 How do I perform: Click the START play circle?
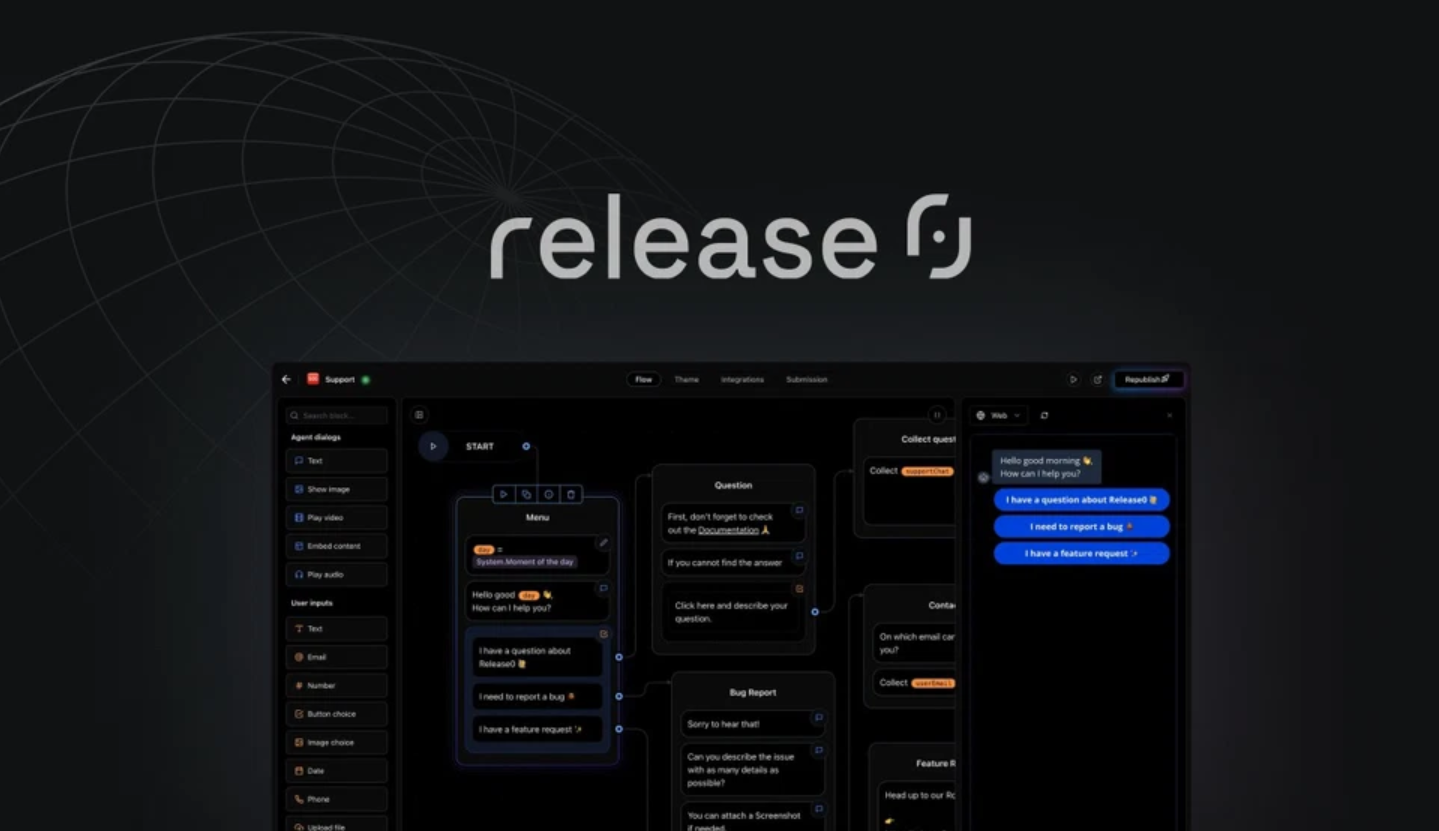coord(433,447)
